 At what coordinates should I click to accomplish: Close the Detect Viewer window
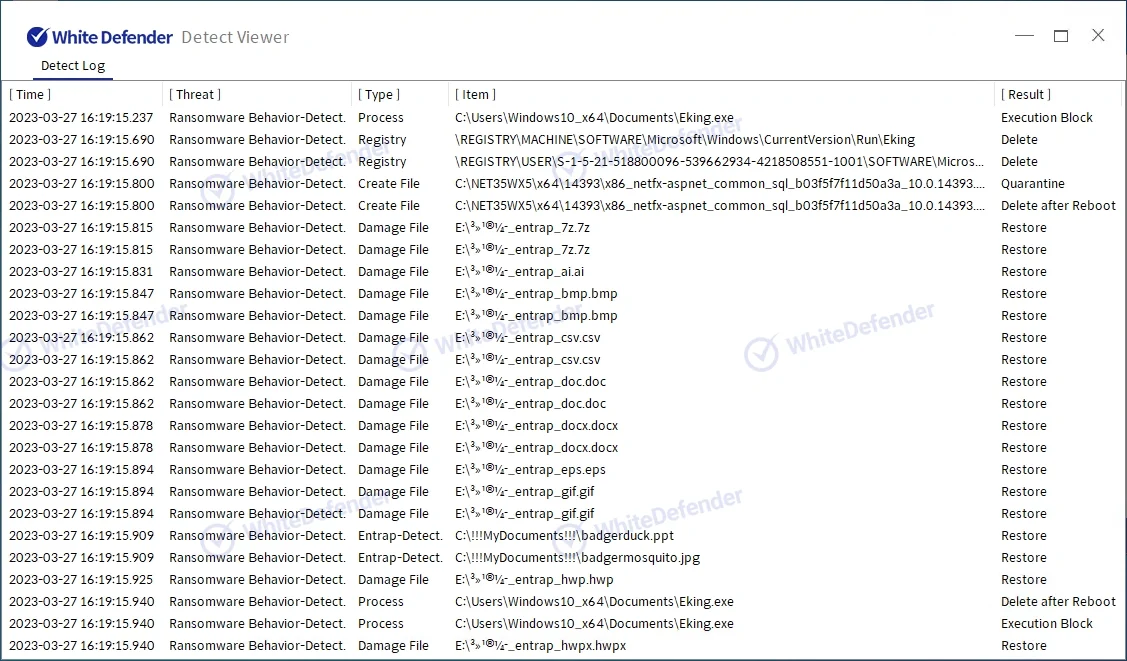1098,36
